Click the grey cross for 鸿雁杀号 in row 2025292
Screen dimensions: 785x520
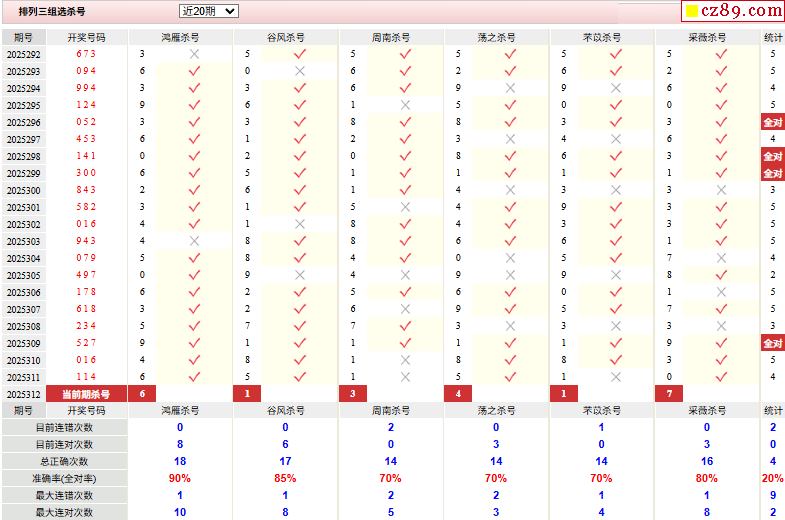194,54
